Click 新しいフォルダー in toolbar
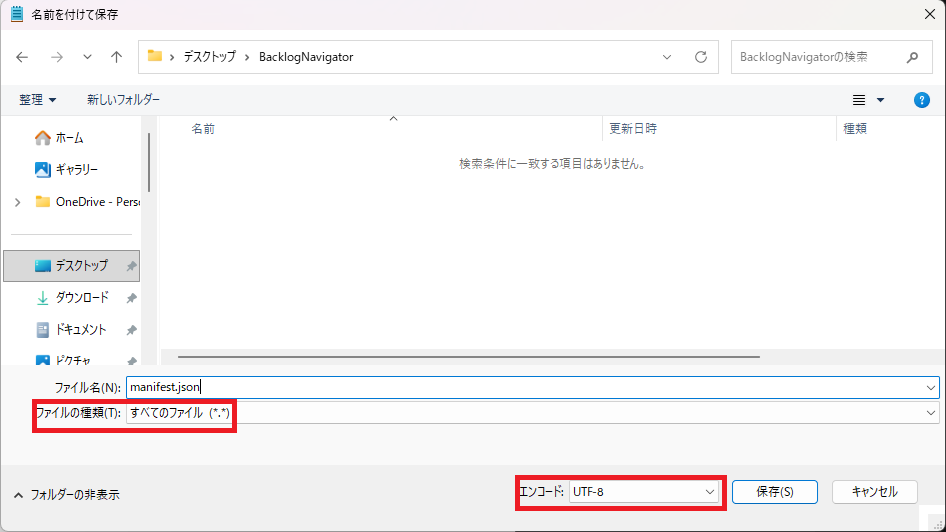Image resolution: width=946 pixels, height=532 pixels. click(x=123, y=100)
